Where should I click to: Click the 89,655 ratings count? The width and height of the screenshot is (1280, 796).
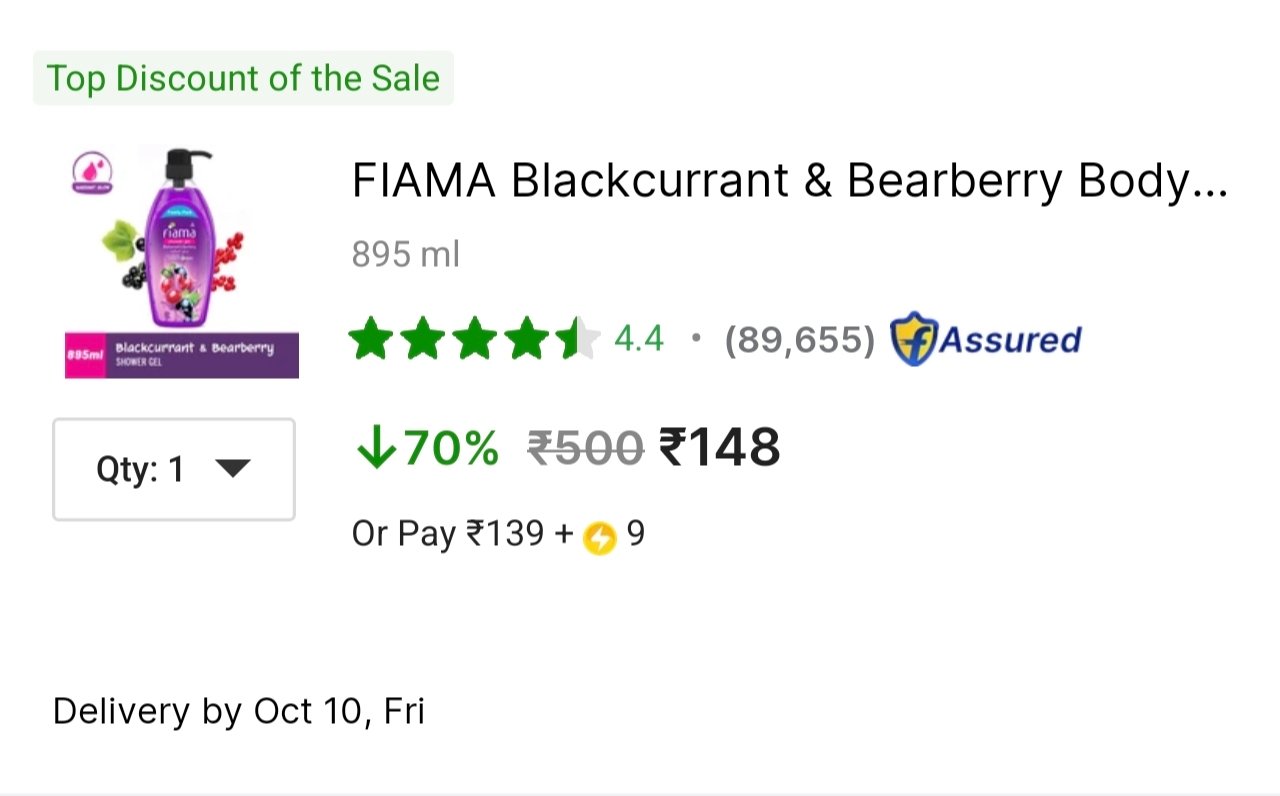pos(799,340)
